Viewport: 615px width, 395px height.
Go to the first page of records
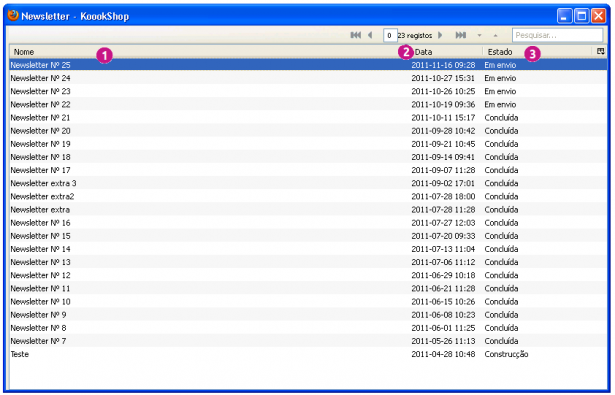pyautogui.click(x=355, y=35)
